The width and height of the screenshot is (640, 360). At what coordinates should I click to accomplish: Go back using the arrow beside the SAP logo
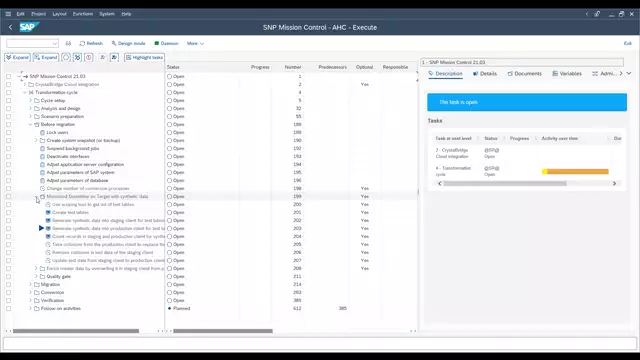[11, 27]
